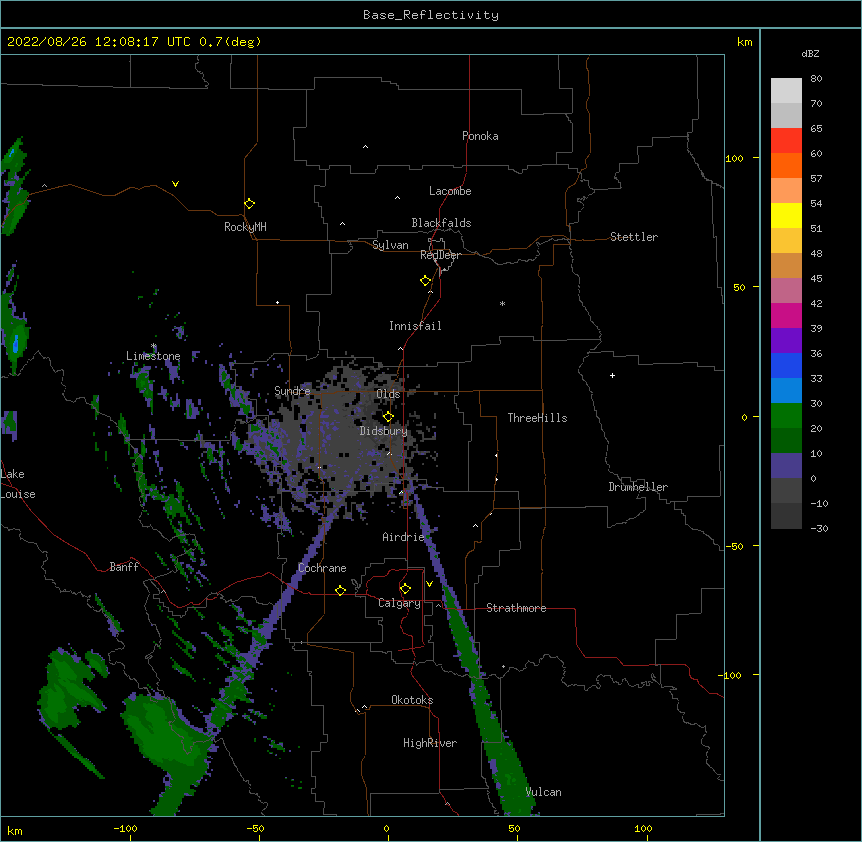Click the -50 bottom axis tick label
Screen dimensions: 862x842
click(x=255, y=828)
